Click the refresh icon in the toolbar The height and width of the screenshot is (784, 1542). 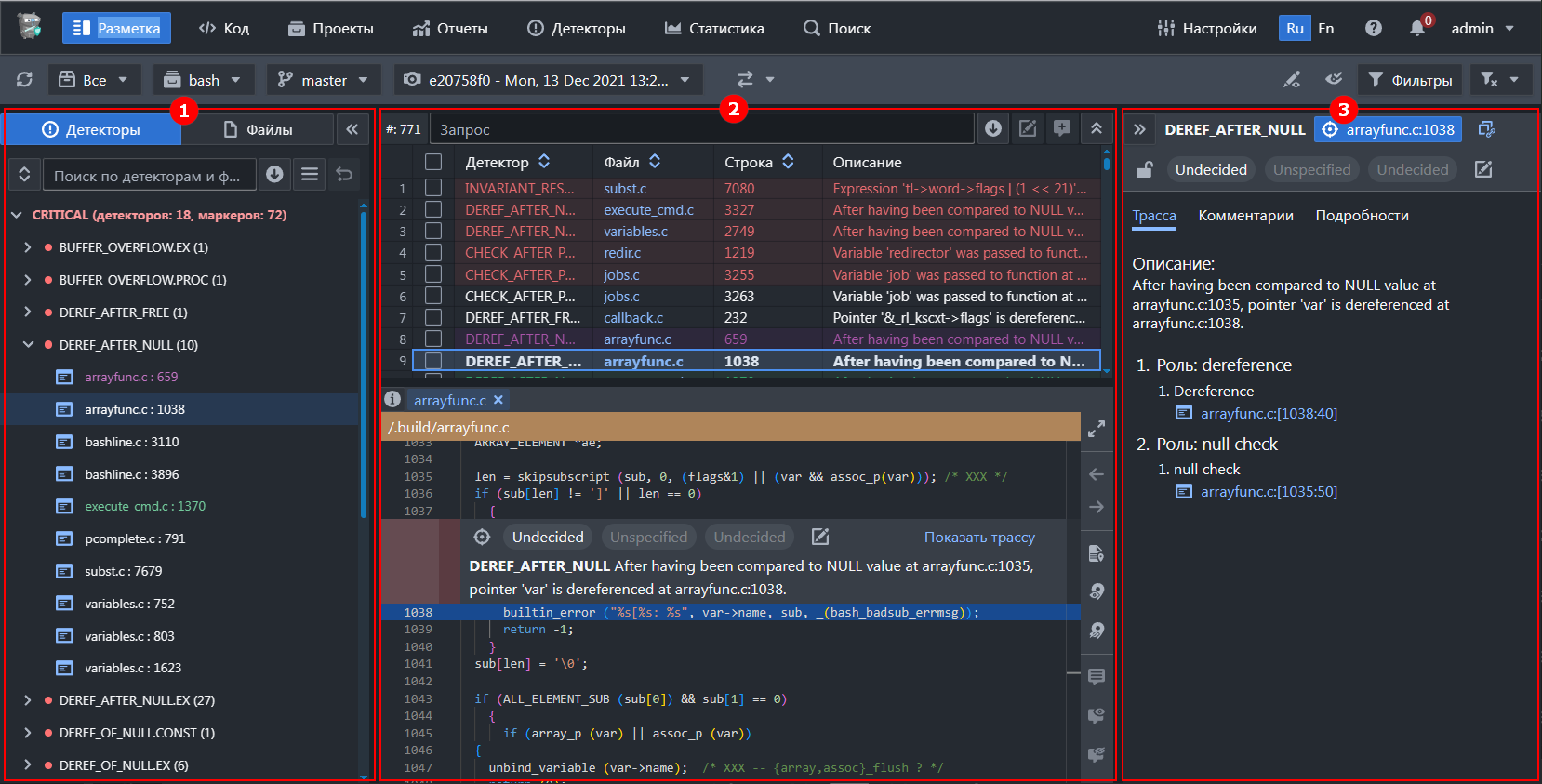point(25,80)
